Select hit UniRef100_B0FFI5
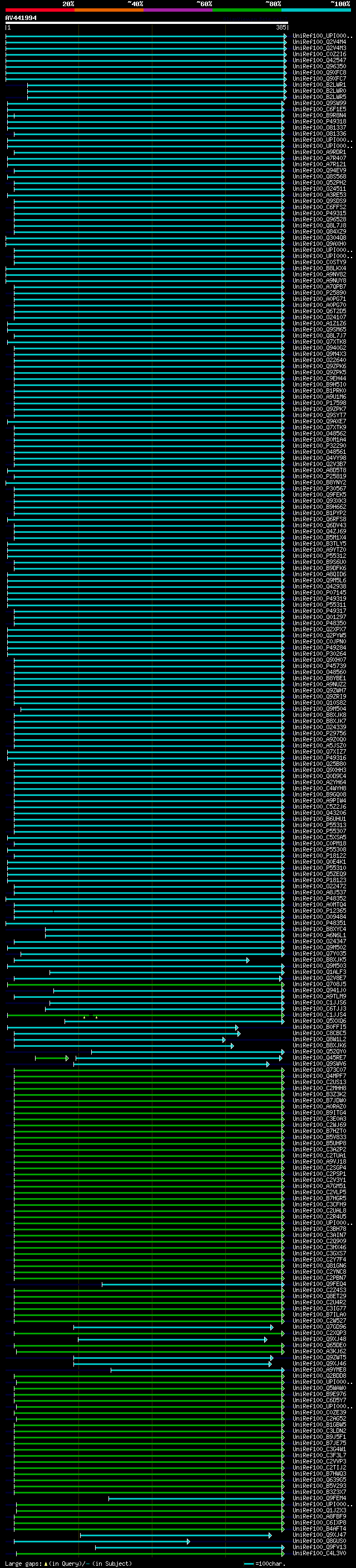 [319, 1027]
